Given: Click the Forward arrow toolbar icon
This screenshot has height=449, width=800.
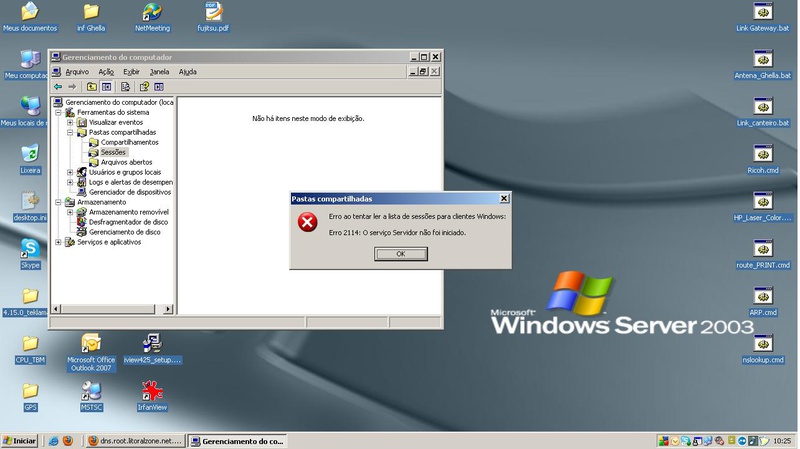Looking at the screenshot, I should (72, 87).
